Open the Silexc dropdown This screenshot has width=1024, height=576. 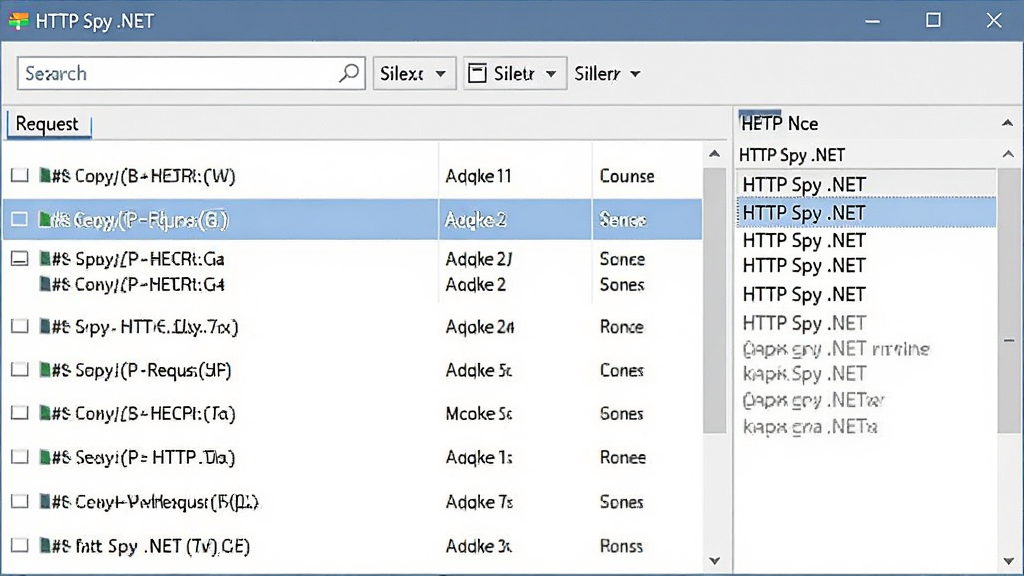coord(414,73)
